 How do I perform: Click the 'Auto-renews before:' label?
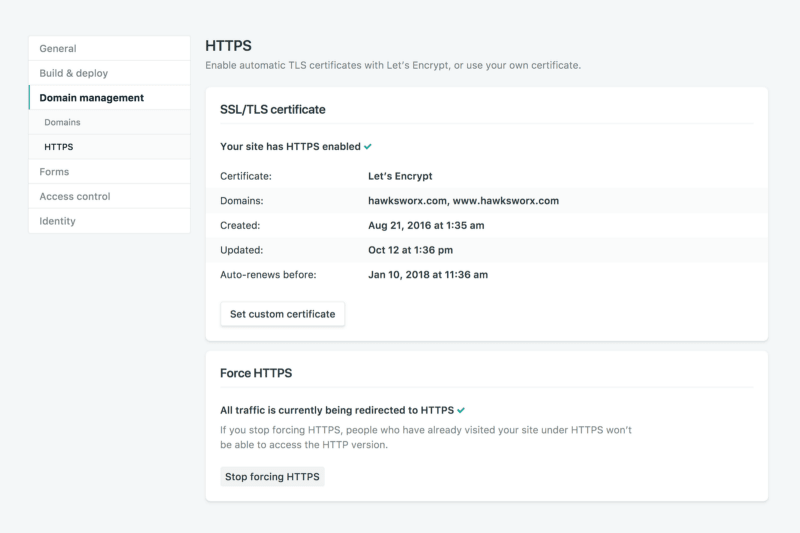(268, 274)
